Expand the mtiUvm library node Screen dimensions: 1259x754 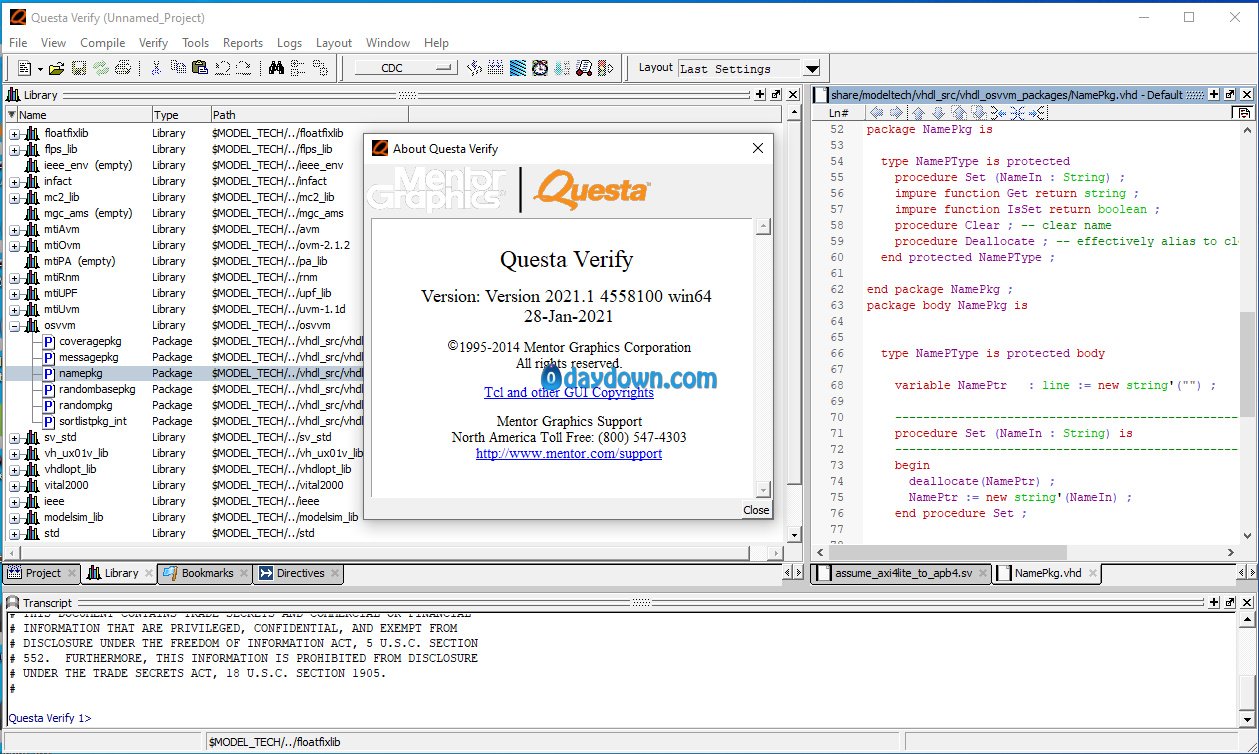tap(14, 309)
